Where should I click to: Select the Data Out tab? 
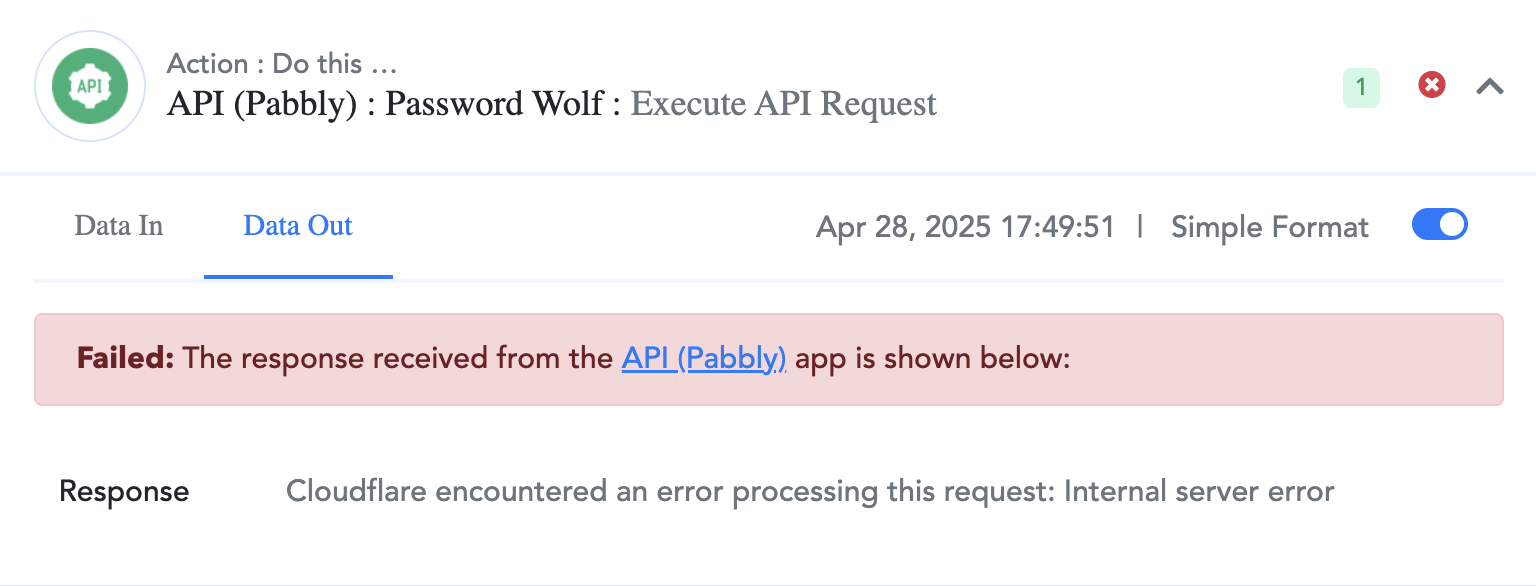tap(298, 226)
